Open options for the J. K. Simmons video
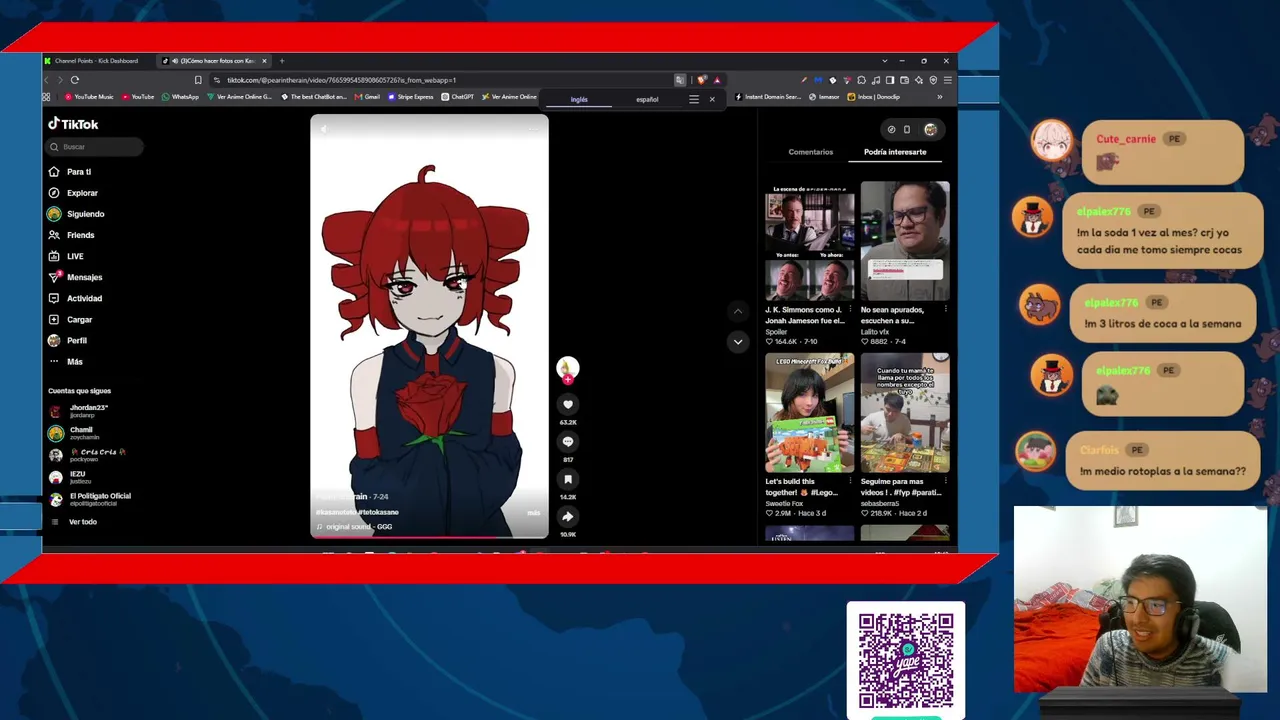1280x720 pixels. pos(850,310)
